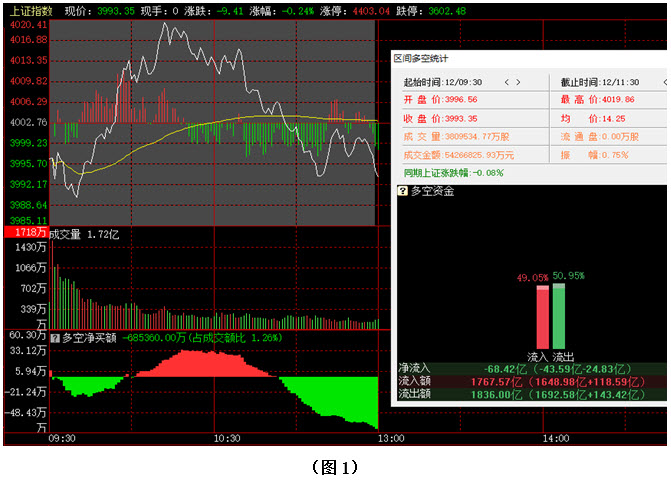671x486 pixels.
Task: Click the 截止时间 end time field
Action: pos(599,82)
